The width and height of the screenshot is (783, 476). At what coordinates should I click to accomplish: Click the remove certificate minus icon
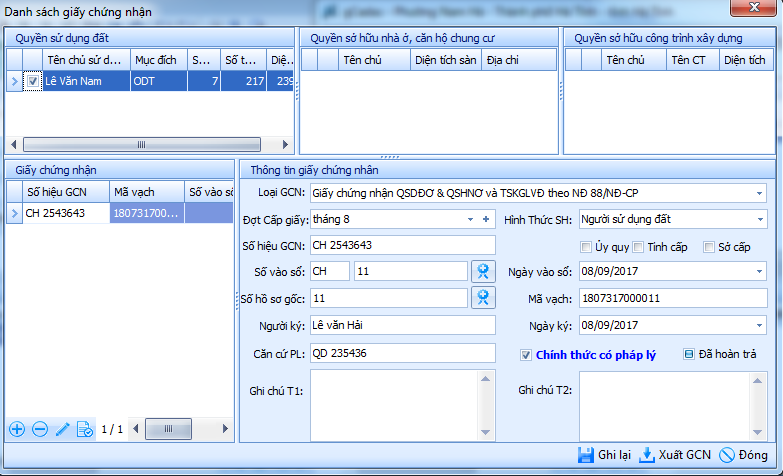point(40,429)
